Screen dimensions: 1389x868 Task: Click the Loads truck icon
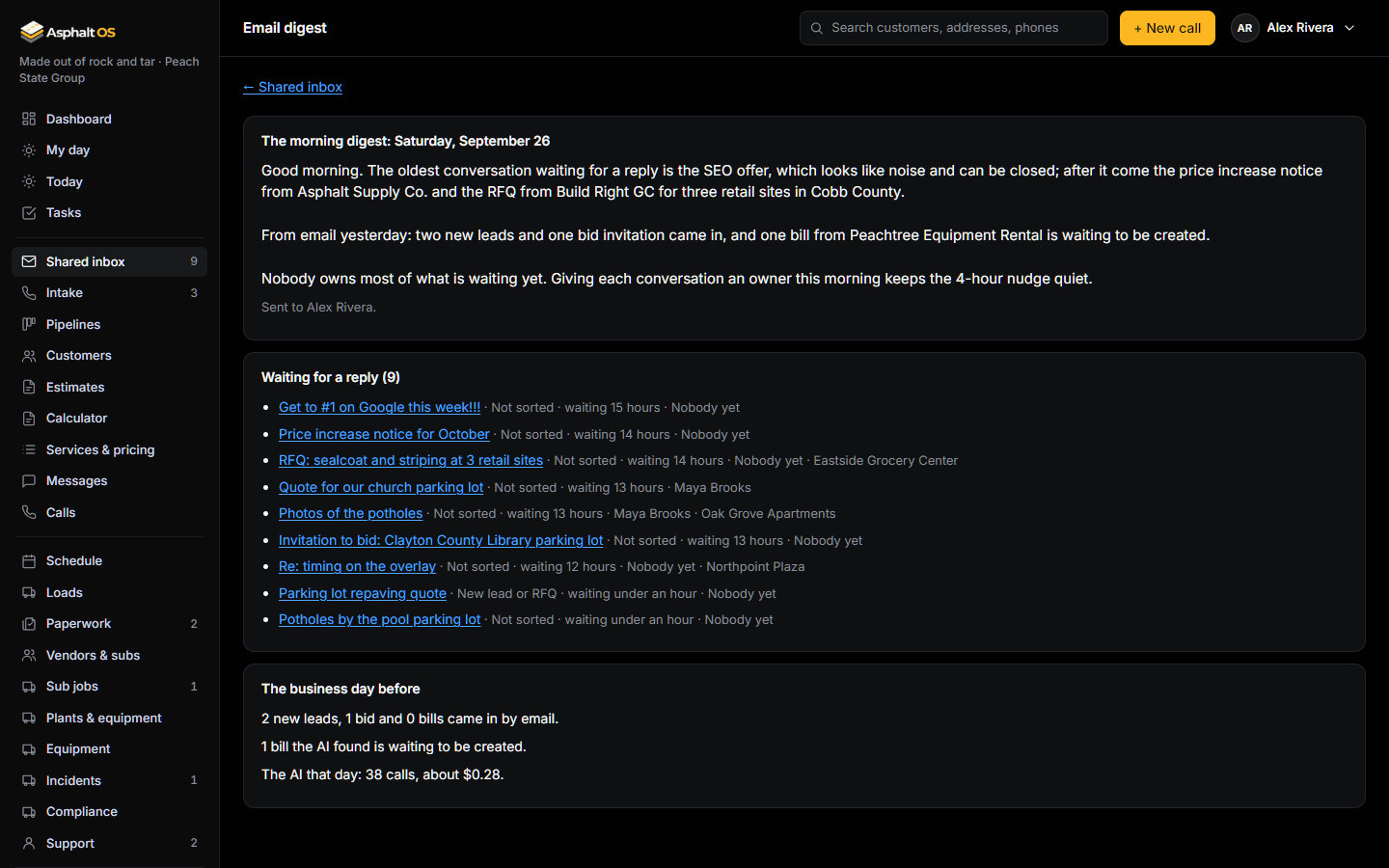point(29,592)
